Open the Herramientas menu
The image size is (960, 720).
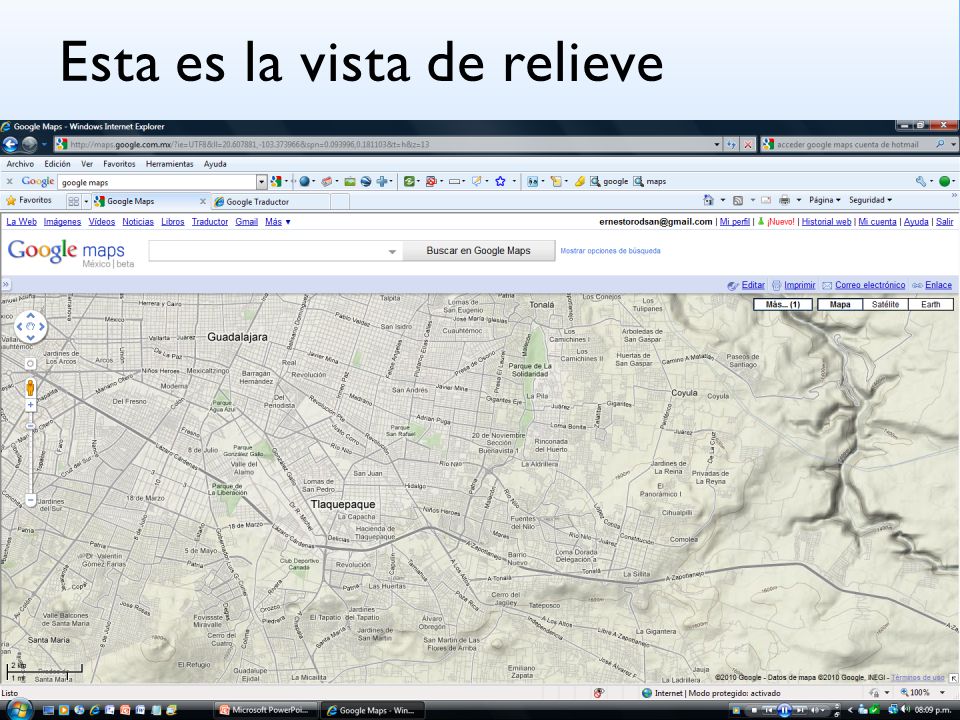(x=170, y=164)
